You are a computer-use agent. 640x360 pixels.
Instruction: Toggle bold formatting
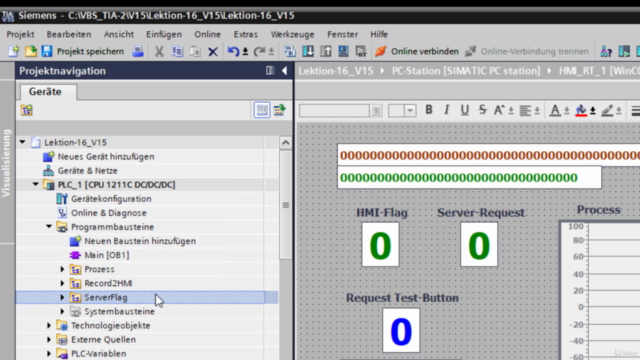[429, 110]
